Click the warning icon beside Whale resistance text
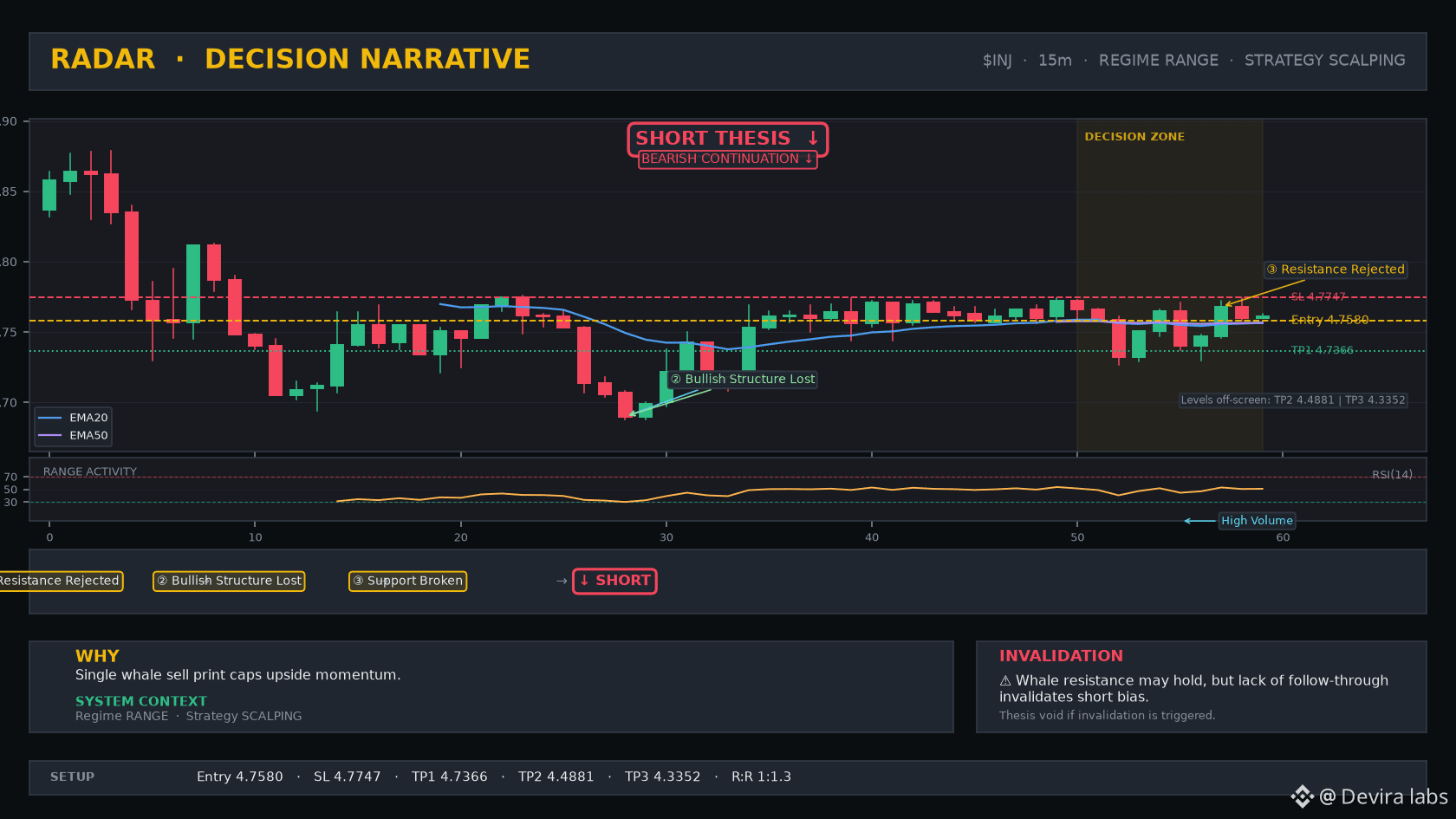 click(1005, 681)
